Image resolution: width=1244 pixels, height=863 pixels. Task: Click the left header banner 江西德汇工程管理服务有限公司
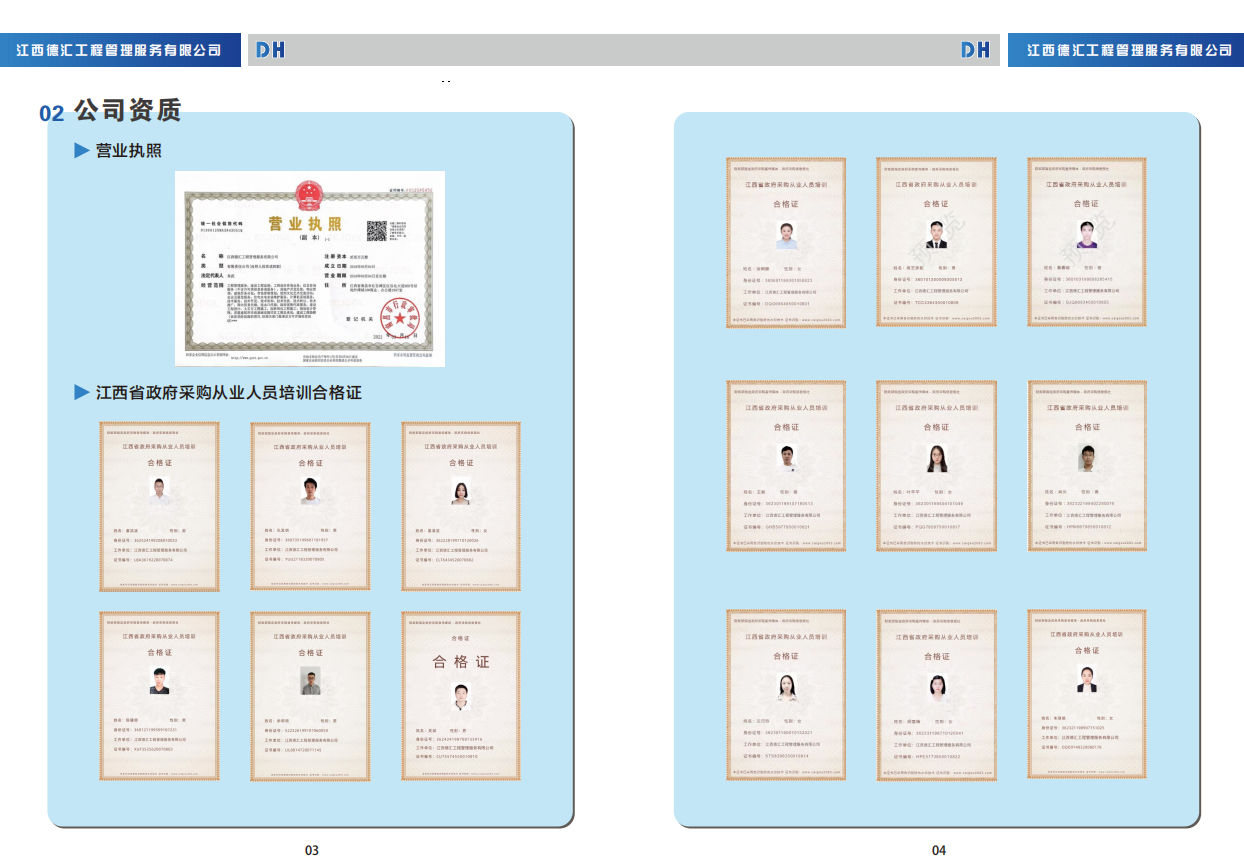(120, 50)
